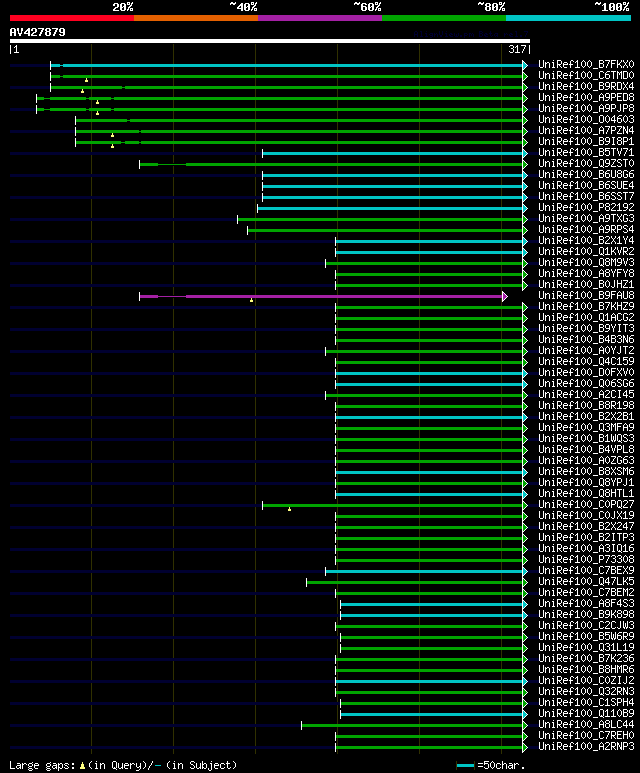
Task: Click the yellow gap marker under B9FAU8 bar
Action: [251, 300]
